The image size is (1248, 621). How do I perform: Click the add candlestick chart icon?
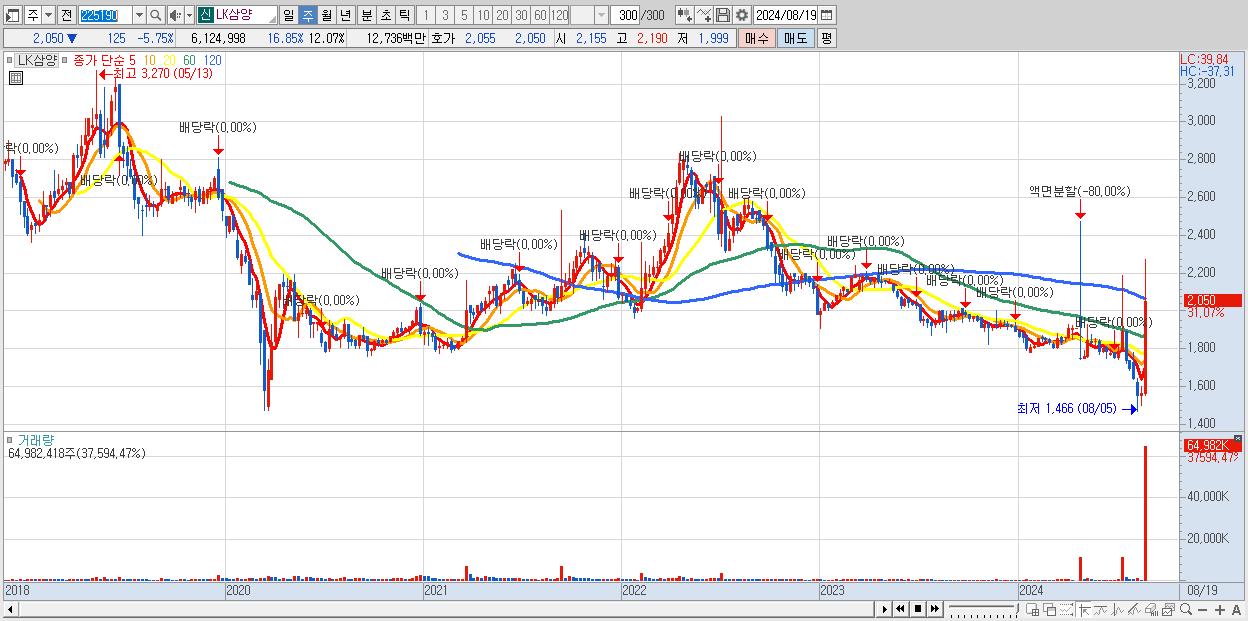coord(686,15)
